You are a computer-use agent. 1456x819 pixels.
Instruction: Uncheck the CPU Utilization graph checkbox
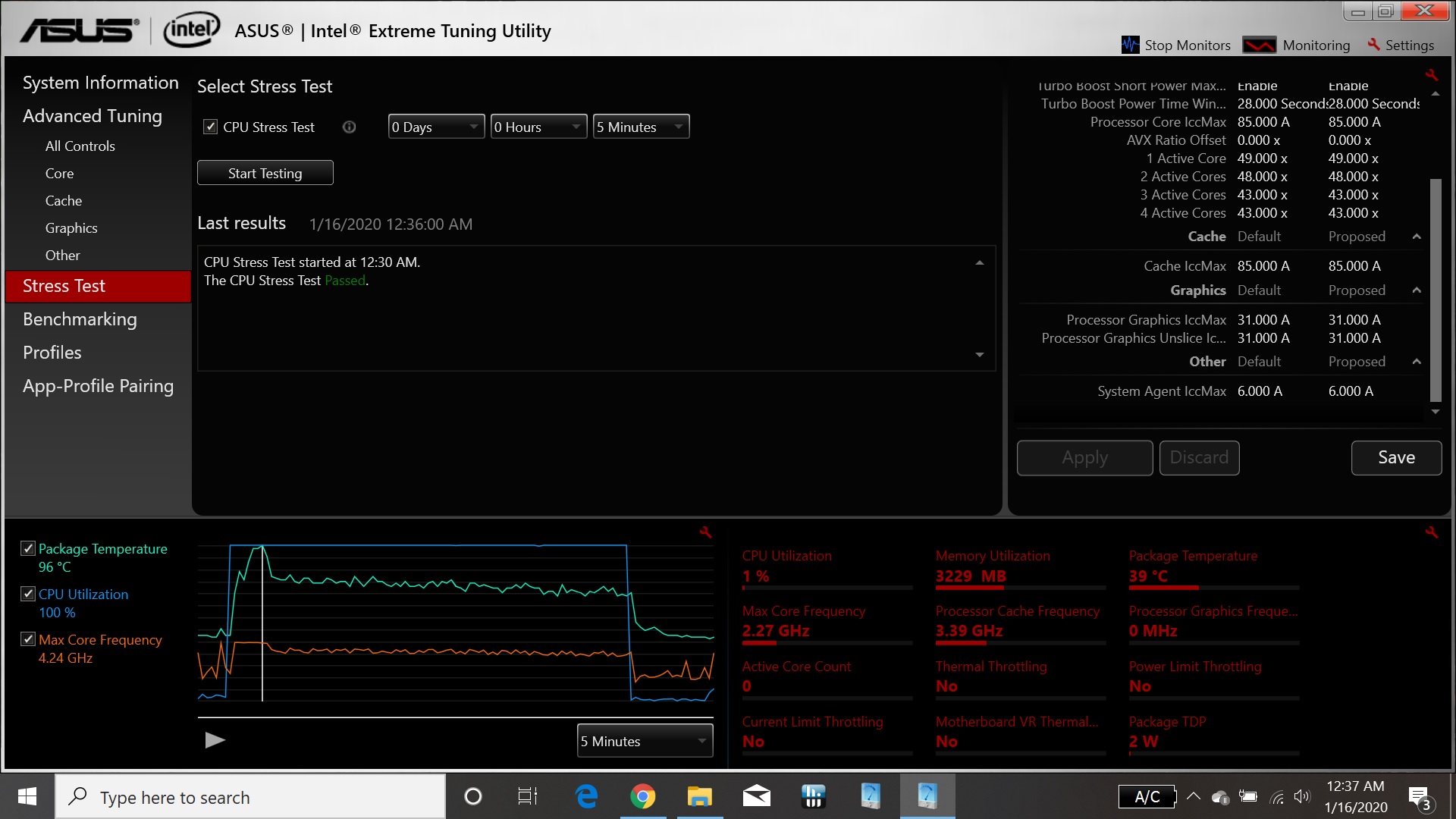tap(28, 594)
